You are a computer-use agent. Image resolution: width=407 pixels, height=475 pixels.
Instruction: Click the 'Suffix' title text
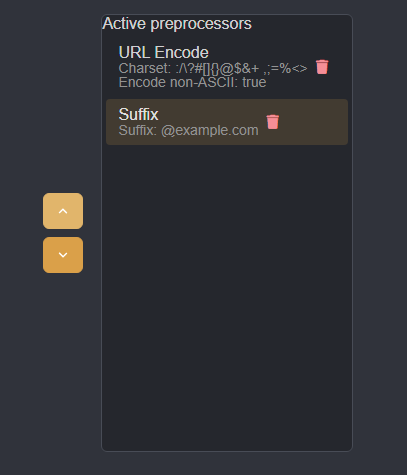click(138, 114)
